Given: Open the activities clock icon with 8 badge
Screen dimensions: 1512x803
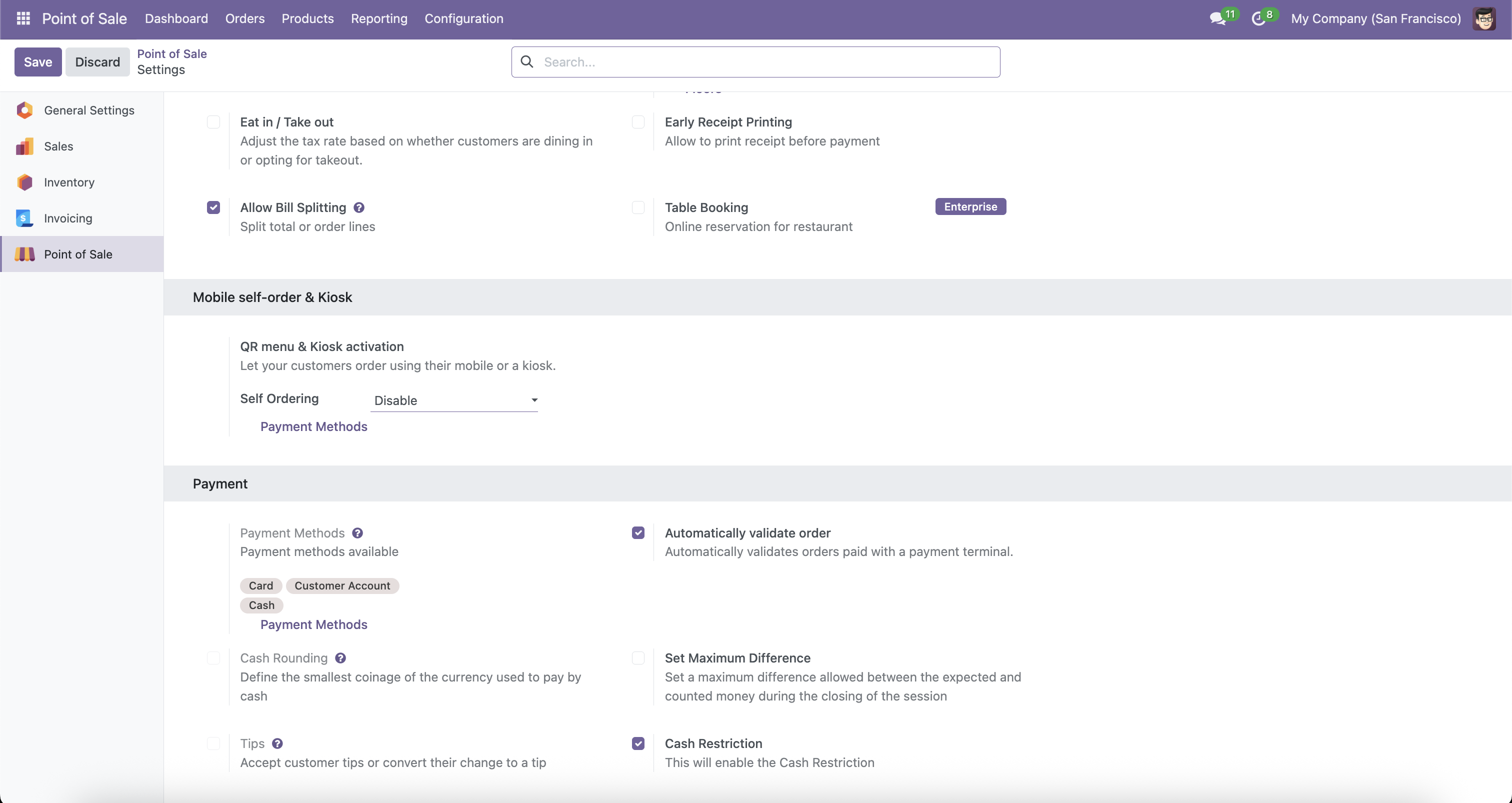Looking at the screenshot, I should tap(1258, 19).
